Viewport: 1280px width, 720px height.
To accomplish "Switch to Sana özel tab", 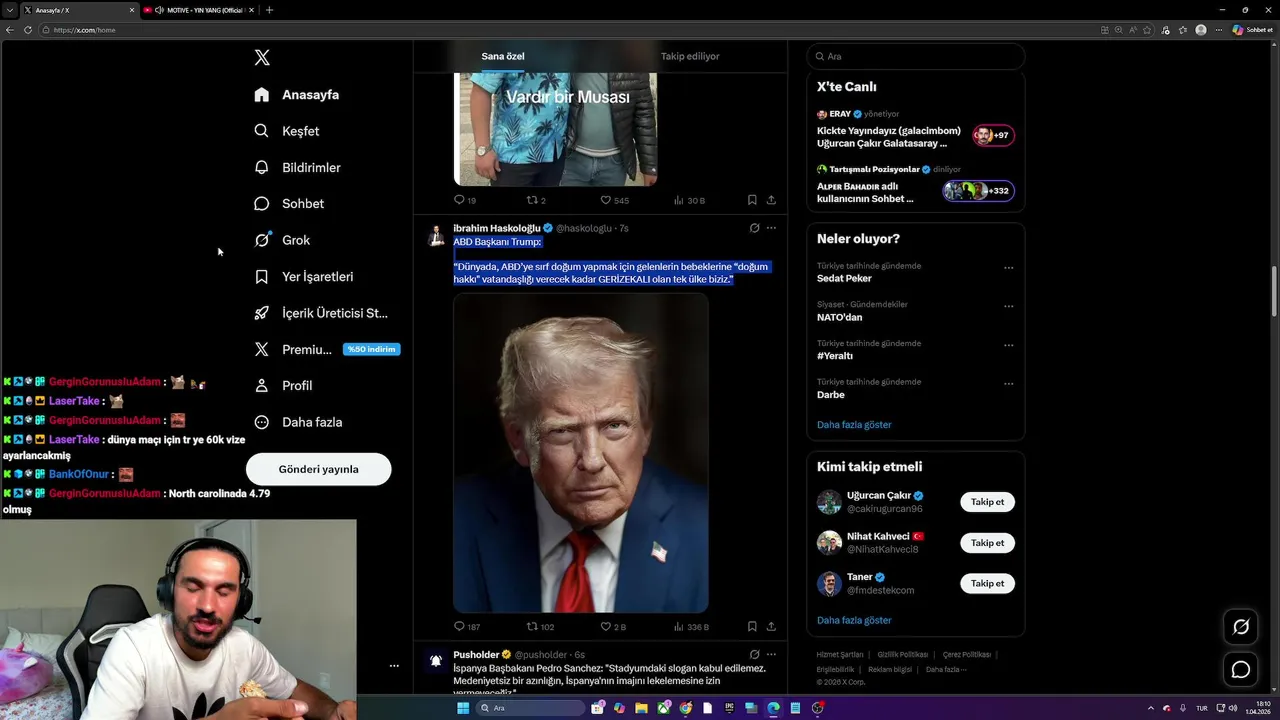I will pyautogui.click(x=503, y=57).
